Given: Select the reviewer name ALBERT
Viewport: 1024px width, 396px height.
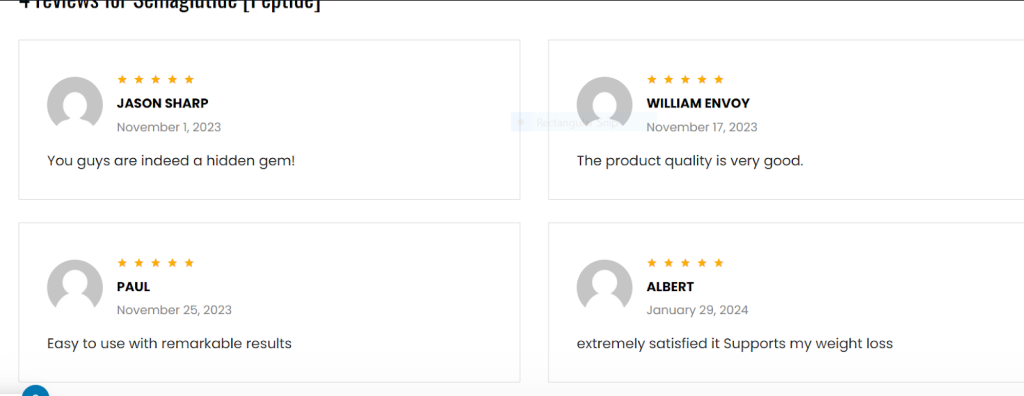Looking at the screenshot, I should pos(670,286).
